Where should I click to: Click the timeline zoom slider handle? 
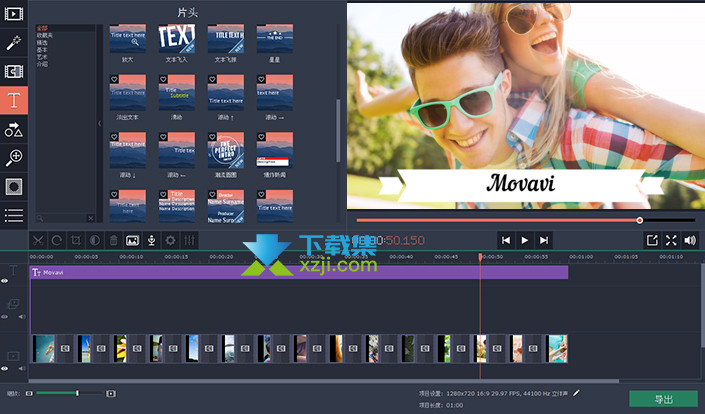click(x=77, y=393)
